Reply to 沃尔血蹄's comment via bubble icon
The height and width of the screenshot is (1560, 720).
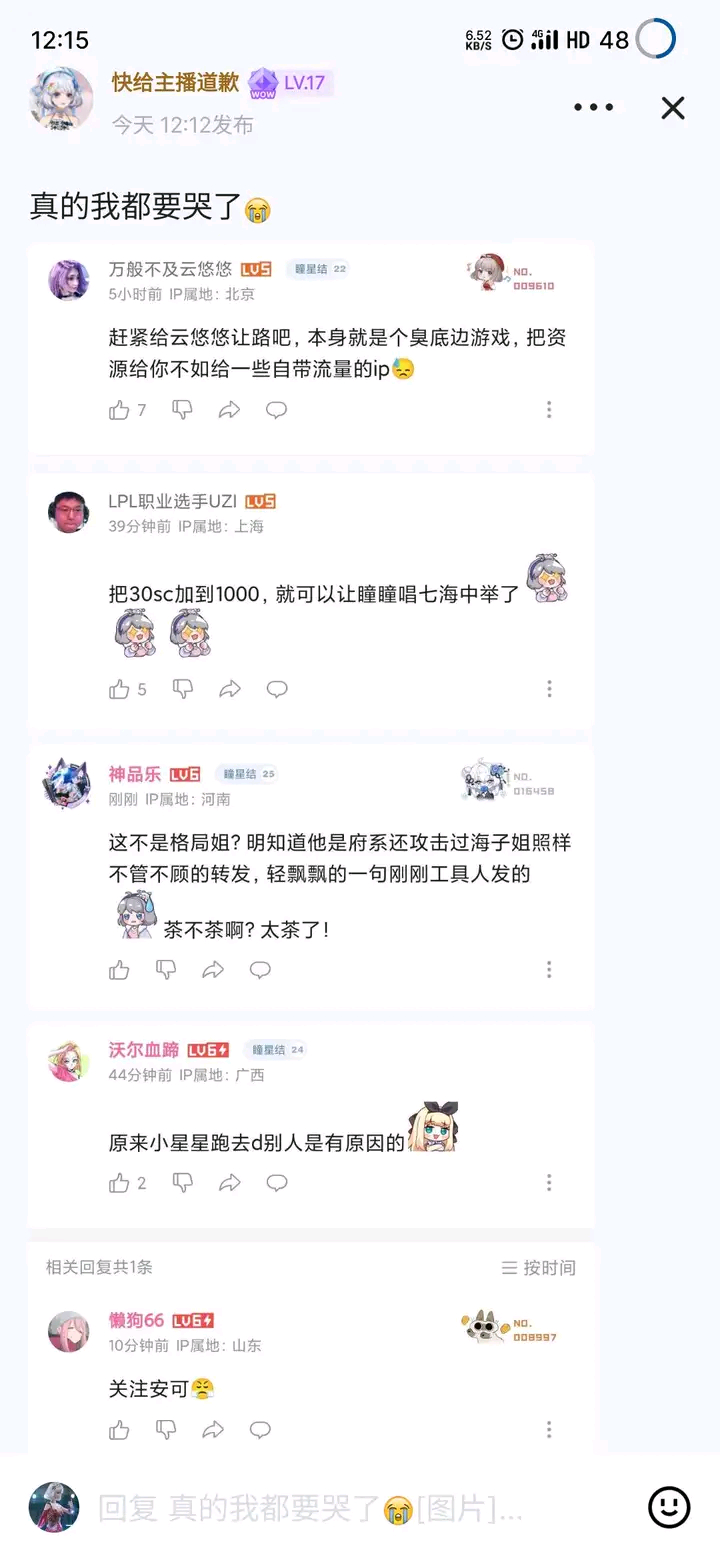point(277,1183)
